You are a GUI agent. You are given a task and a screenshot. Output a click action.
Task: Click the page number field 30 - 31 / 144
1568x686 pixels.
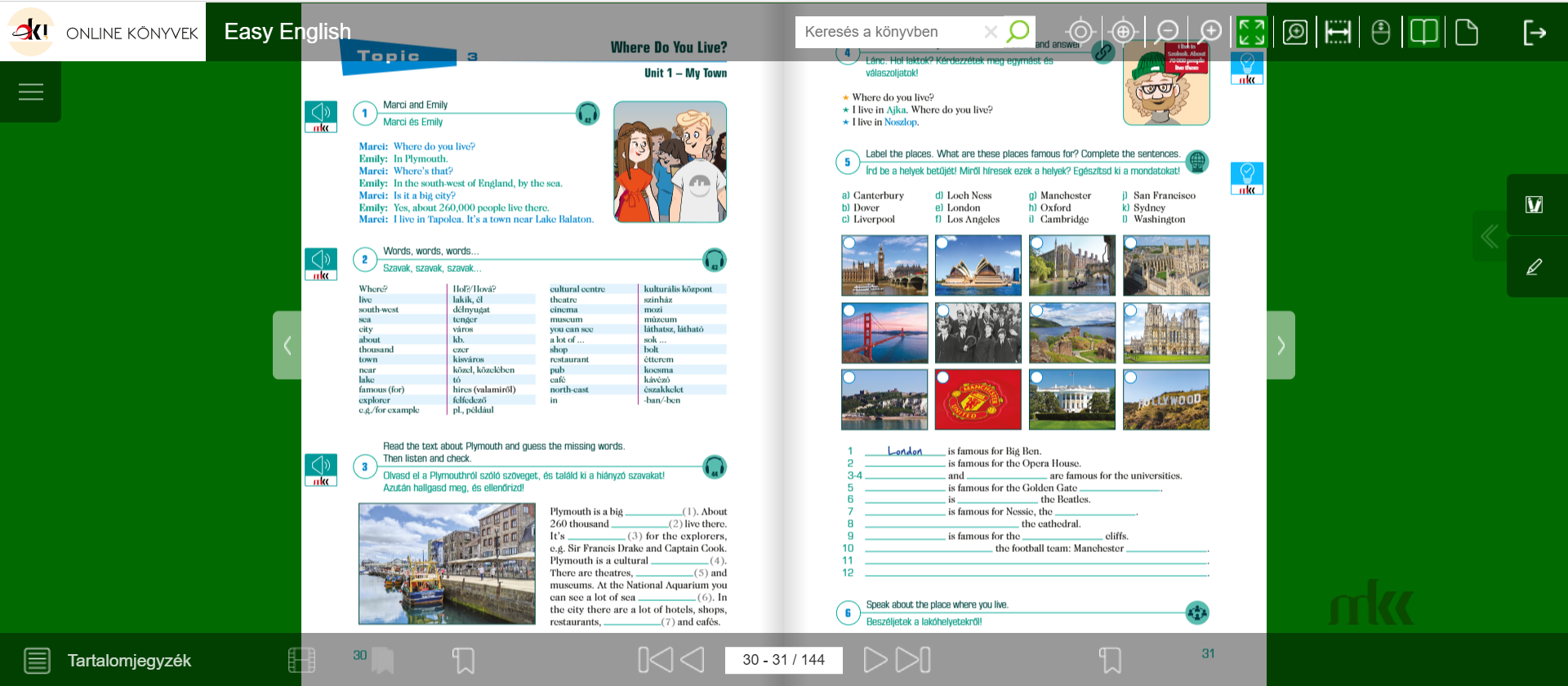[783, 660]
